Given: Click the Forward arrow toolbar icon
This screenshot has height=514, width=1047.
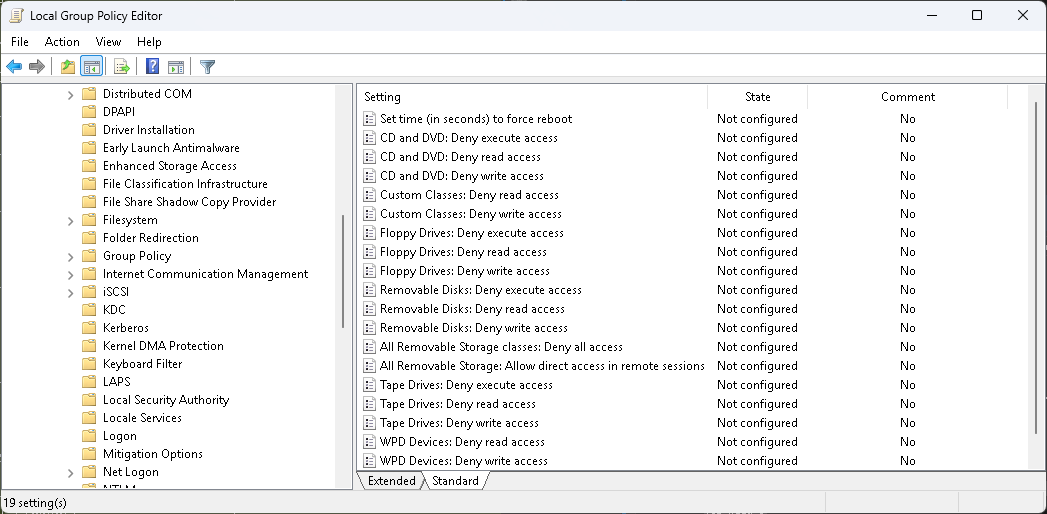Looking at the screenshot, I should coord(37,67).
